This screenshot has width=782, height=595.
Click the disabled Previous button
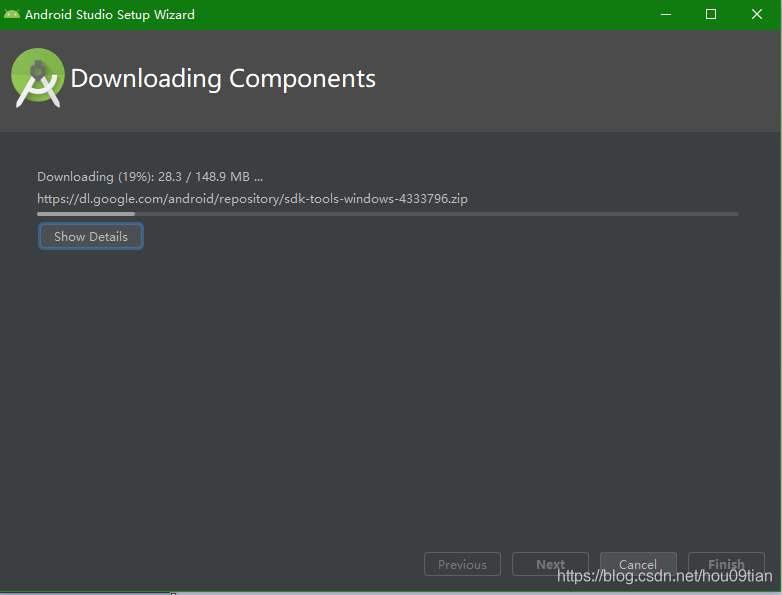point(462,564)
